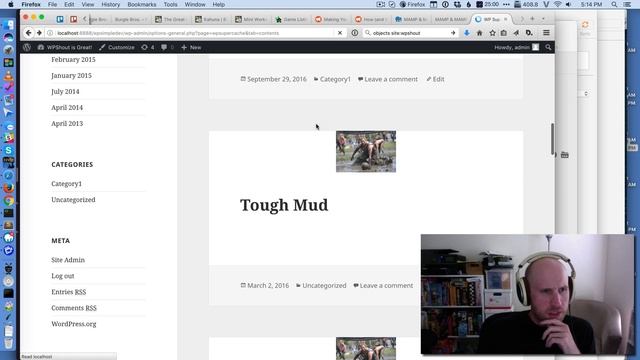Open the April 2013 archive link
640x360 pixels.
click(67, 123)
